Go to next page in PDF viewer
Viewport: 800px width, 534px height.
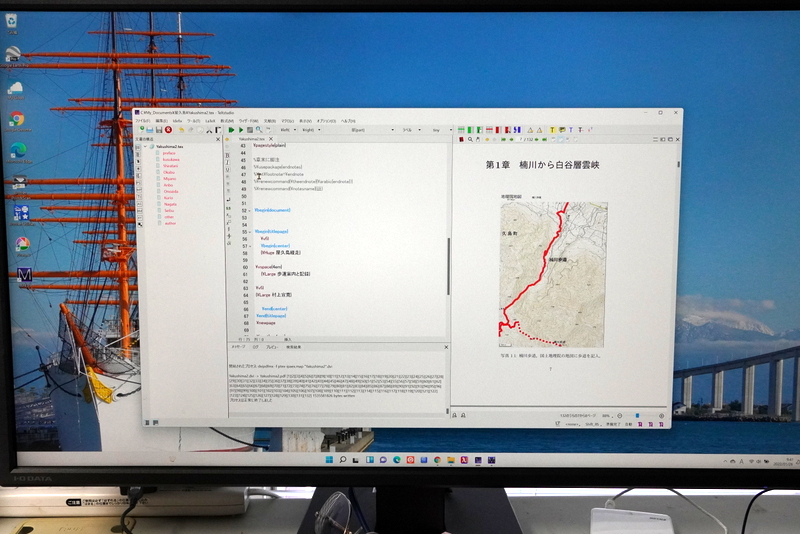pyautogui.click(x=537, y=139)
